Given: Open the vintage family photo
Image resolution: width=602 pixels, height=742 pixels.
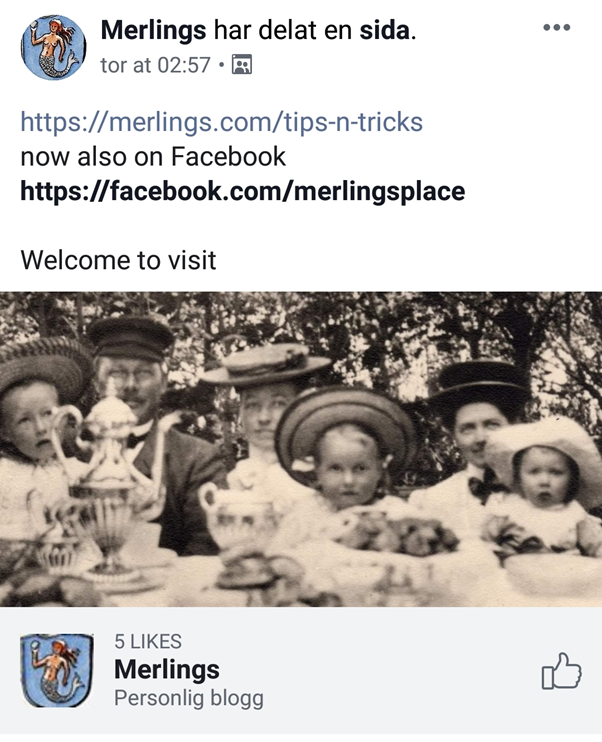Looking at the screenshot, I should [300, 448].
